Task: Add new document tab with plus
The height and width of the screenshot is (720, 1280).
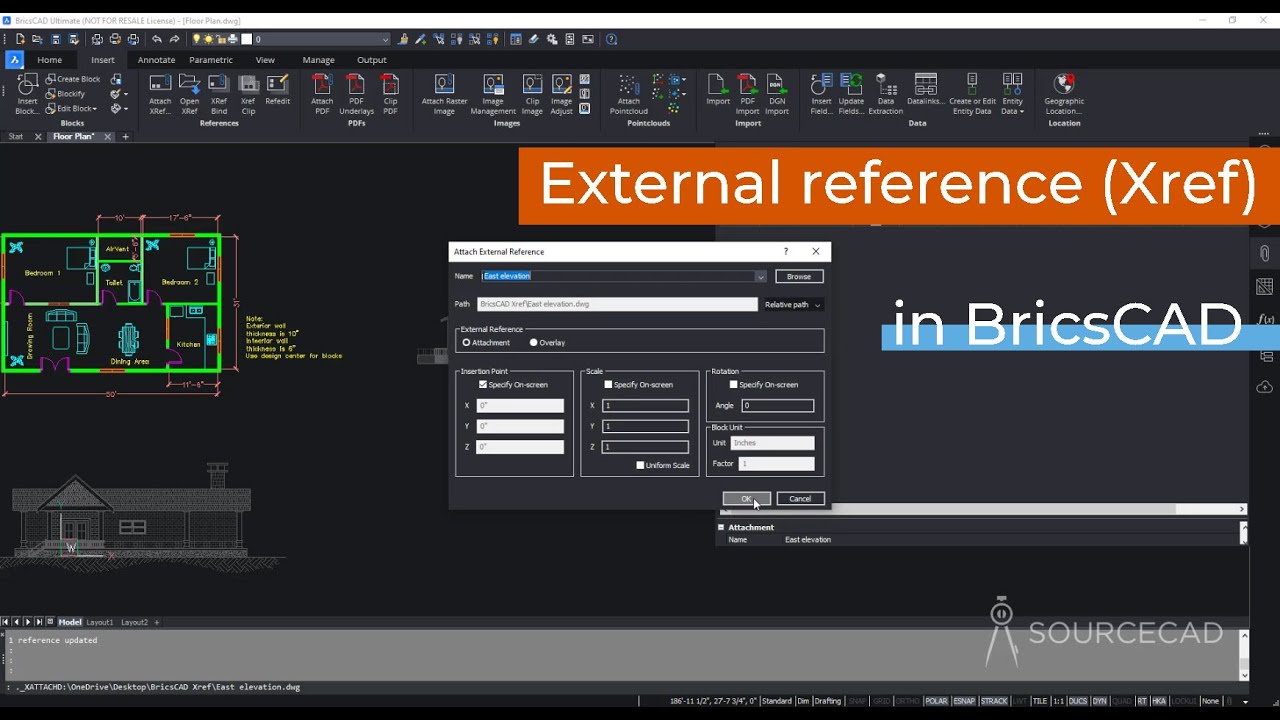Action: coord(125,136)
